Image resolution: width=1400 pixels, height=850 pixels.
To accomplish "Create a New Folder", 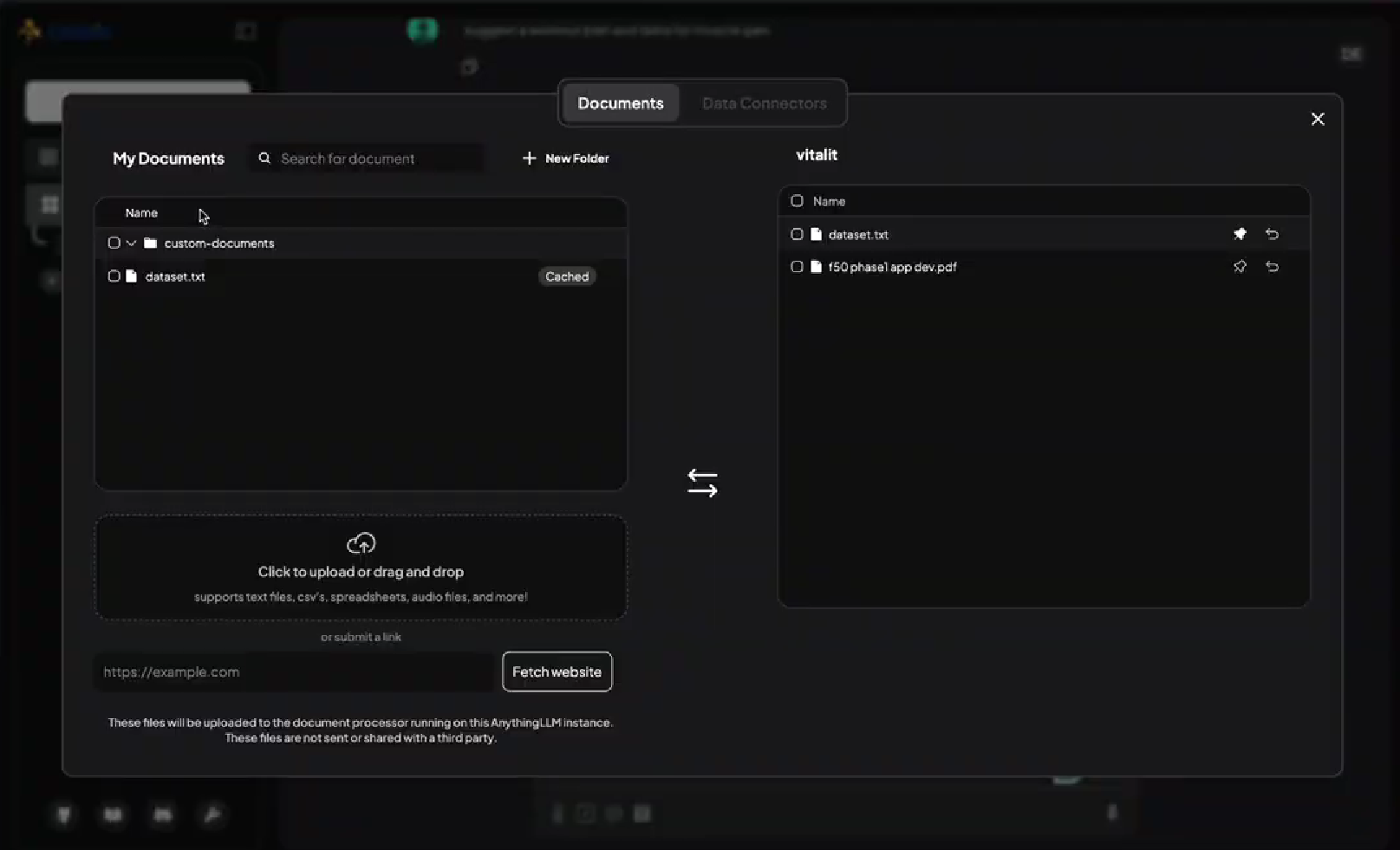I will (x=566, y=159).
